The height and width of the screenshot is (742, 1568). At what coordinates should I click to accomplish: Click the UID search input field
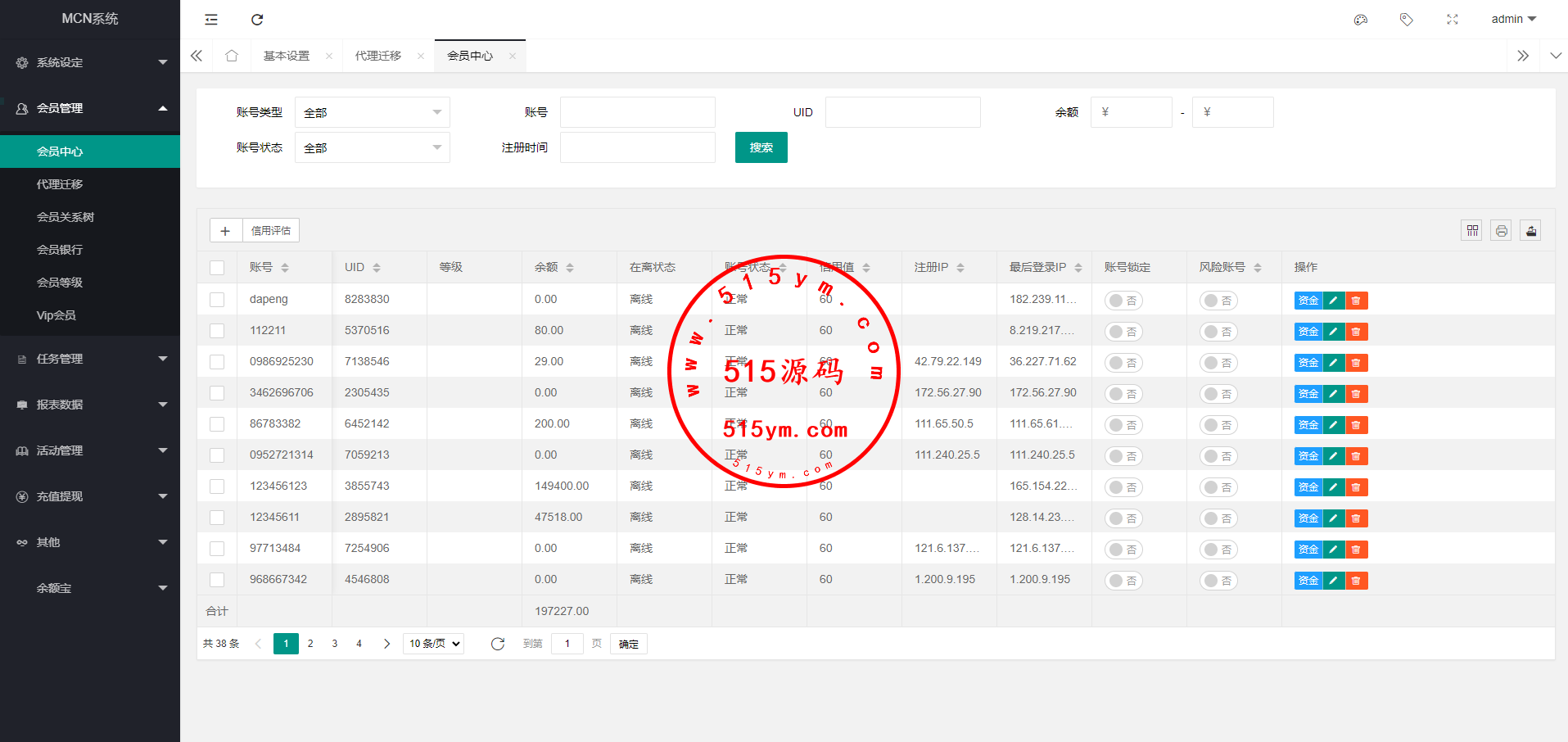[902, 112]
